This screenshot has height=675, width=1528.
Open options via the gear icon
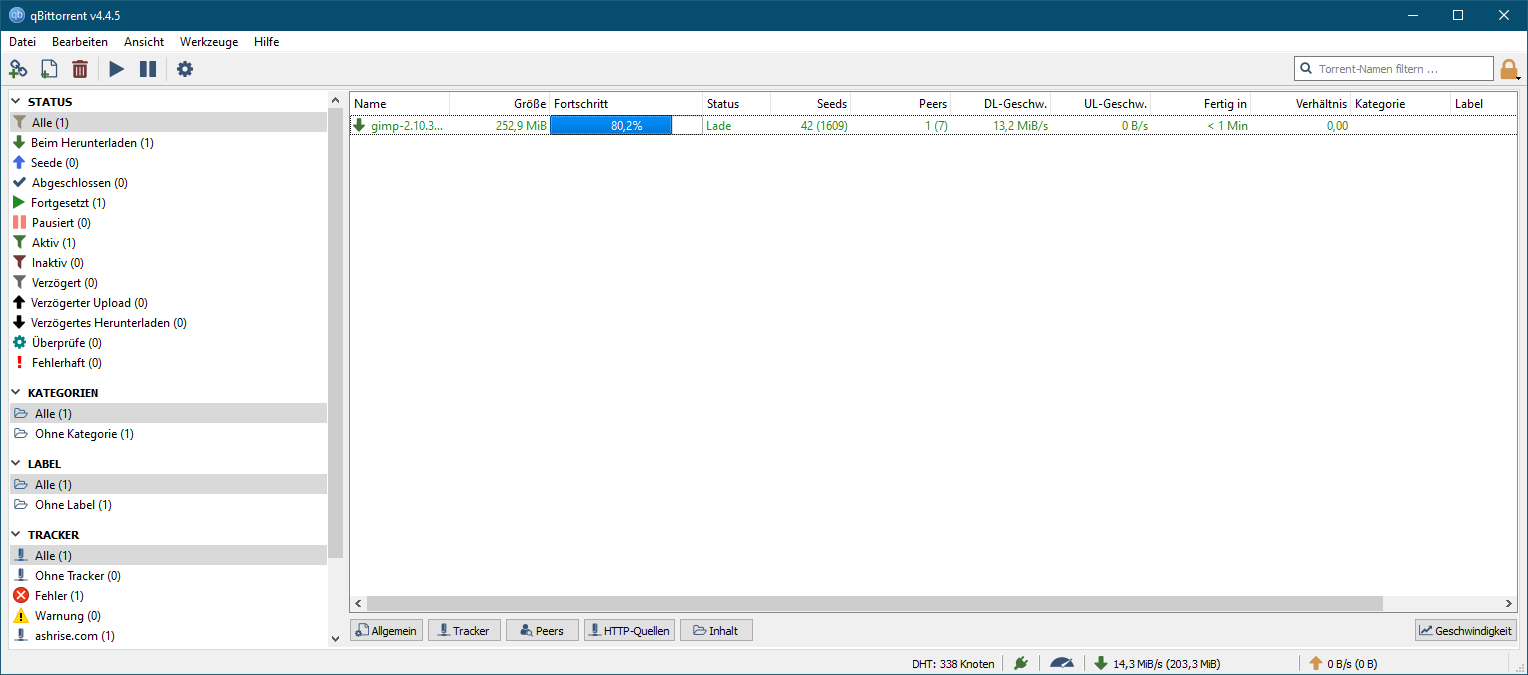point(185,69)
